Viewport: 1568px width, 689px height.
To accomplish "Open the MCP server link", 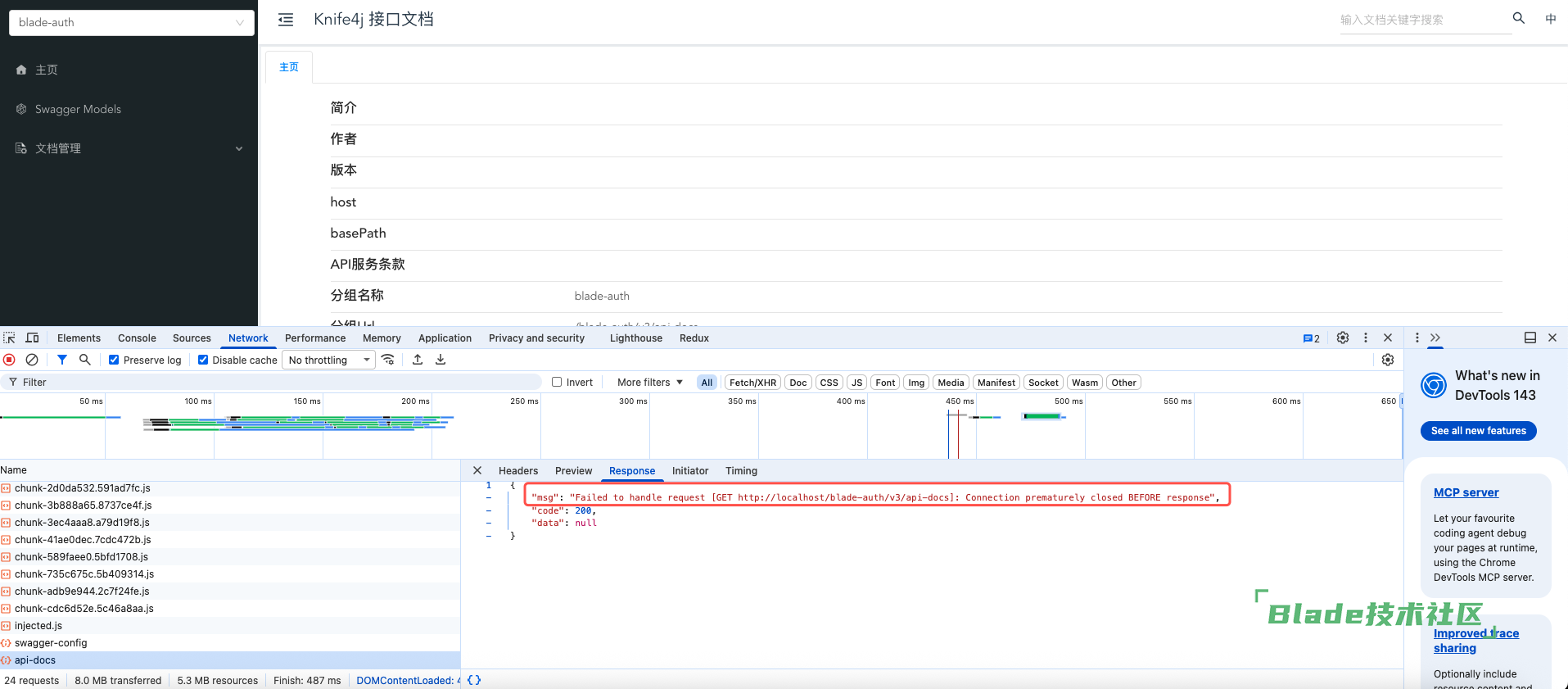I will tap(1466, 492).
